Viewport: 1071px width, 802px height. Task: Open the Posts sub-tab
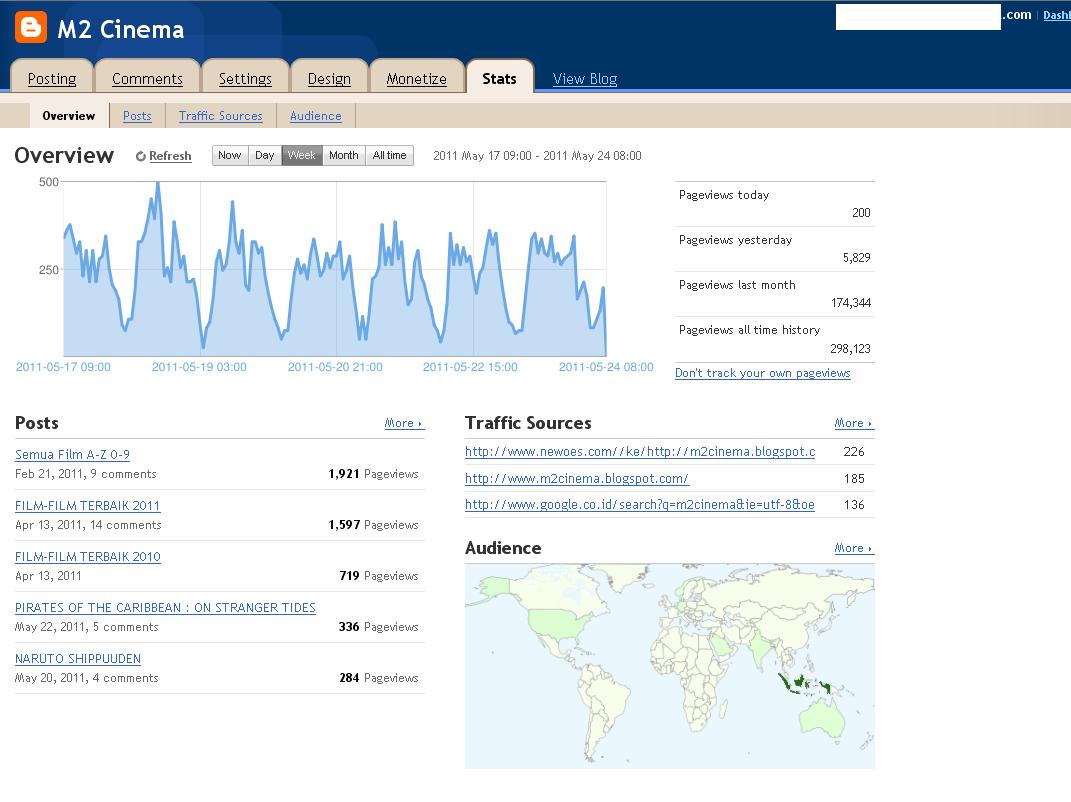point(137,115)
